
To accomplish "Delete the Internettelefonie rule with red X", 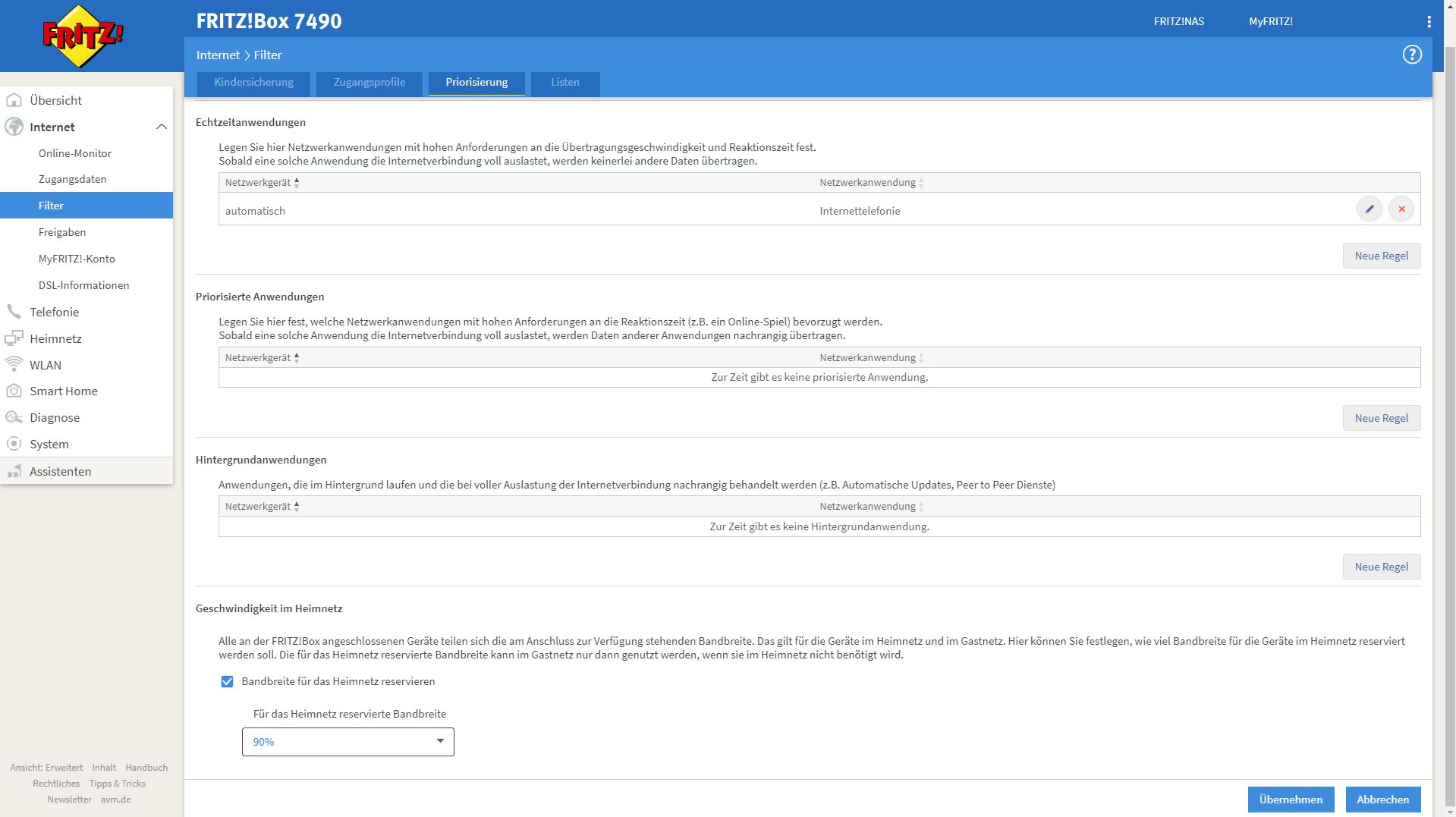I will tap(1401, 209).
